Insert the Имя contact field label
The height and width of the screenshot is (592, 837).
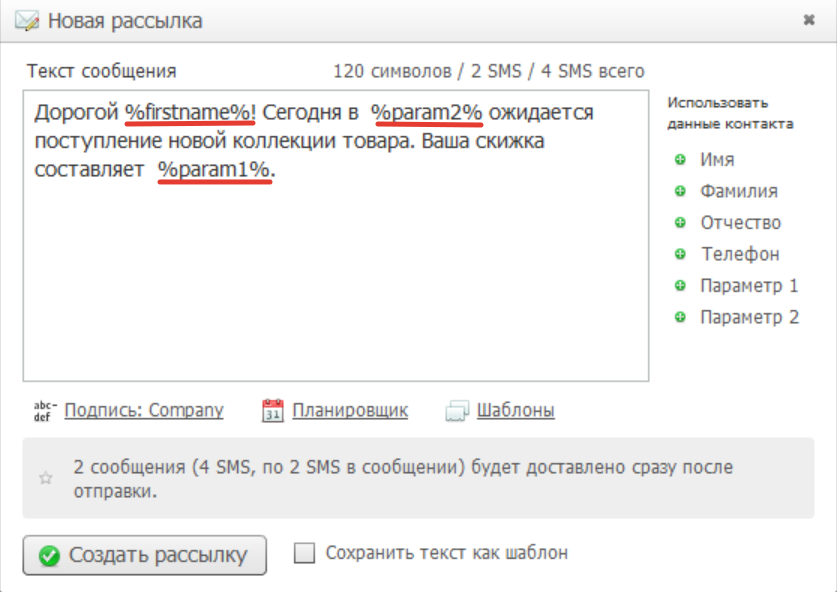pyautogui.click(x=718, y=159)
